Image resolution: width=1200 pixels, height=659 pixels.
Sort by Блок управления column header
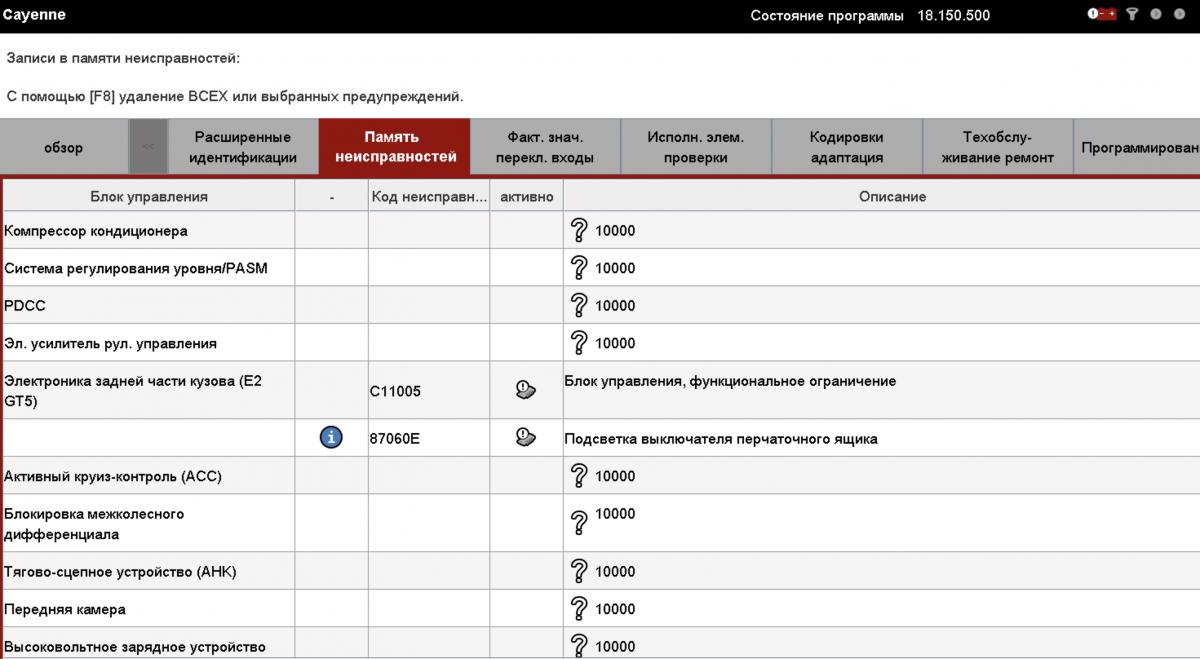point(149,197)
